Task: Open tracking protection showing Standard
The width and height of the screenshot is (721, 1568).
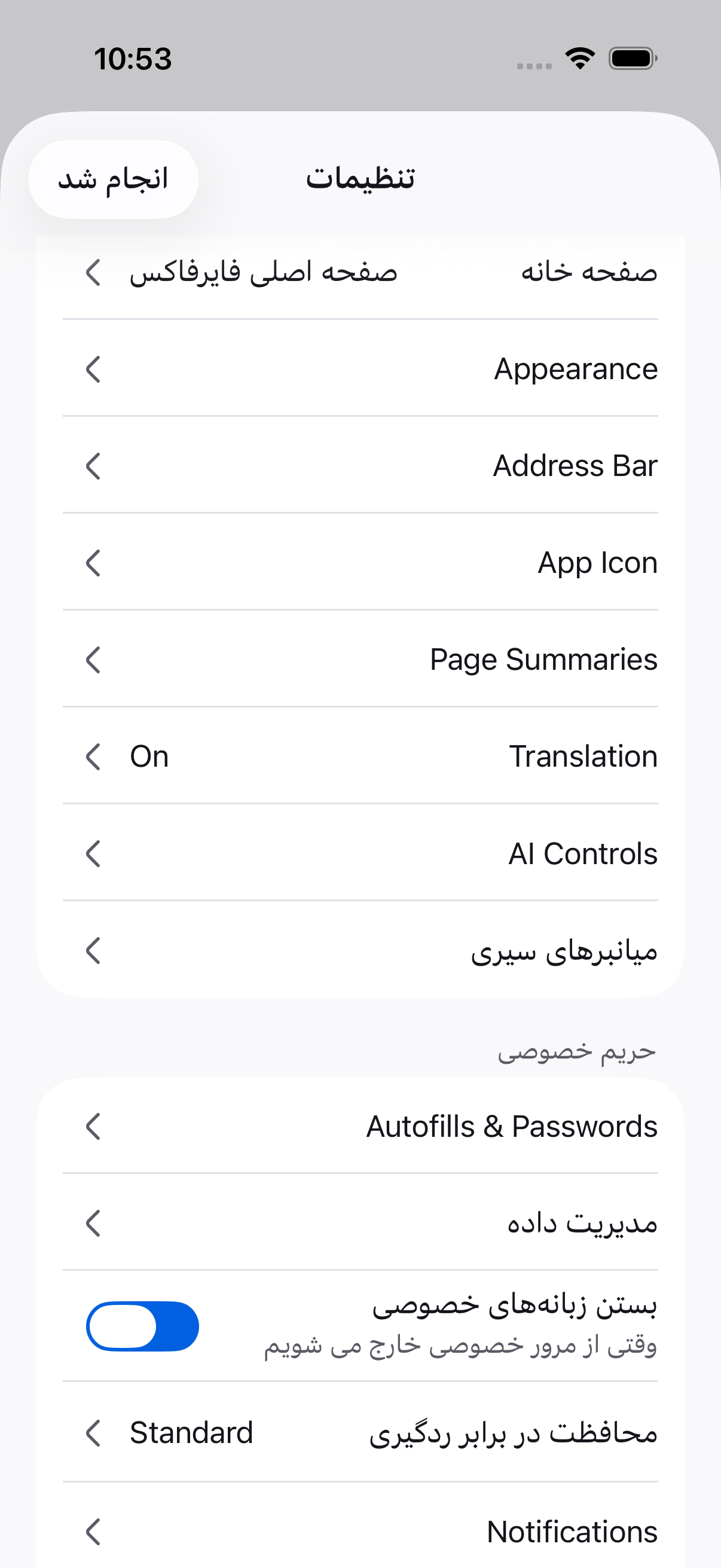Action: point(360,1432)
